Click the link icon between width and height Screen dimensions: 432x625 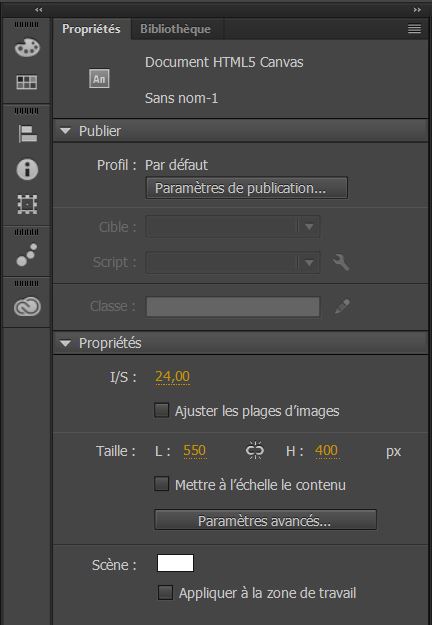point(255,450)
